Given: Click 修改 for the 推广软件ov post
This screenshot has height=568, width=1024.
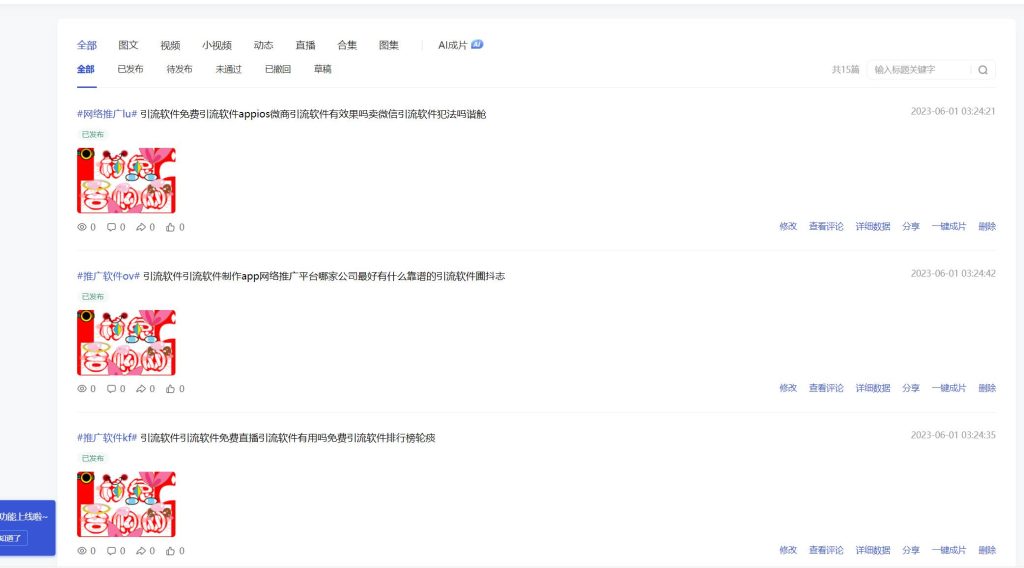Looking at the screenshot, I should [x=788, y=388].
